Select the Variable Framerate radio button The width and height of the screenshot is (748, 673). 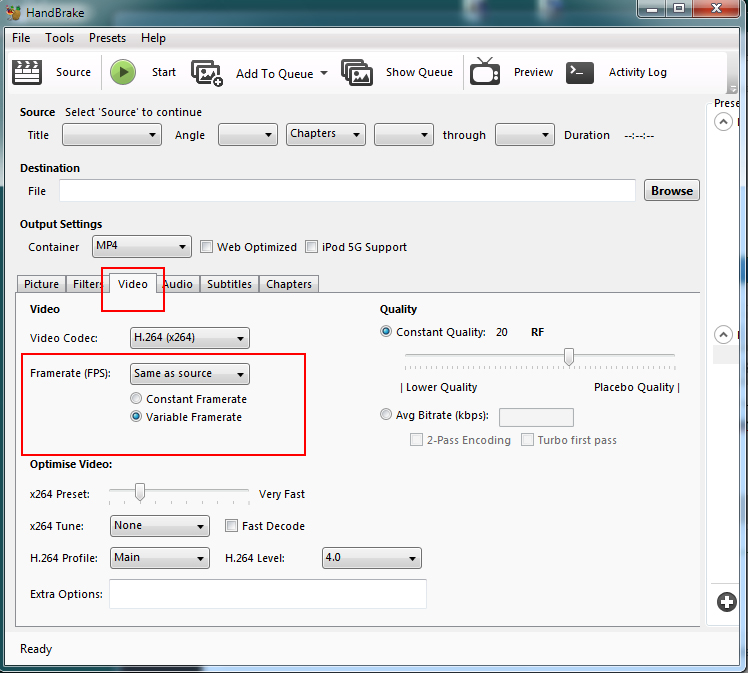click(x=136, y=416)
